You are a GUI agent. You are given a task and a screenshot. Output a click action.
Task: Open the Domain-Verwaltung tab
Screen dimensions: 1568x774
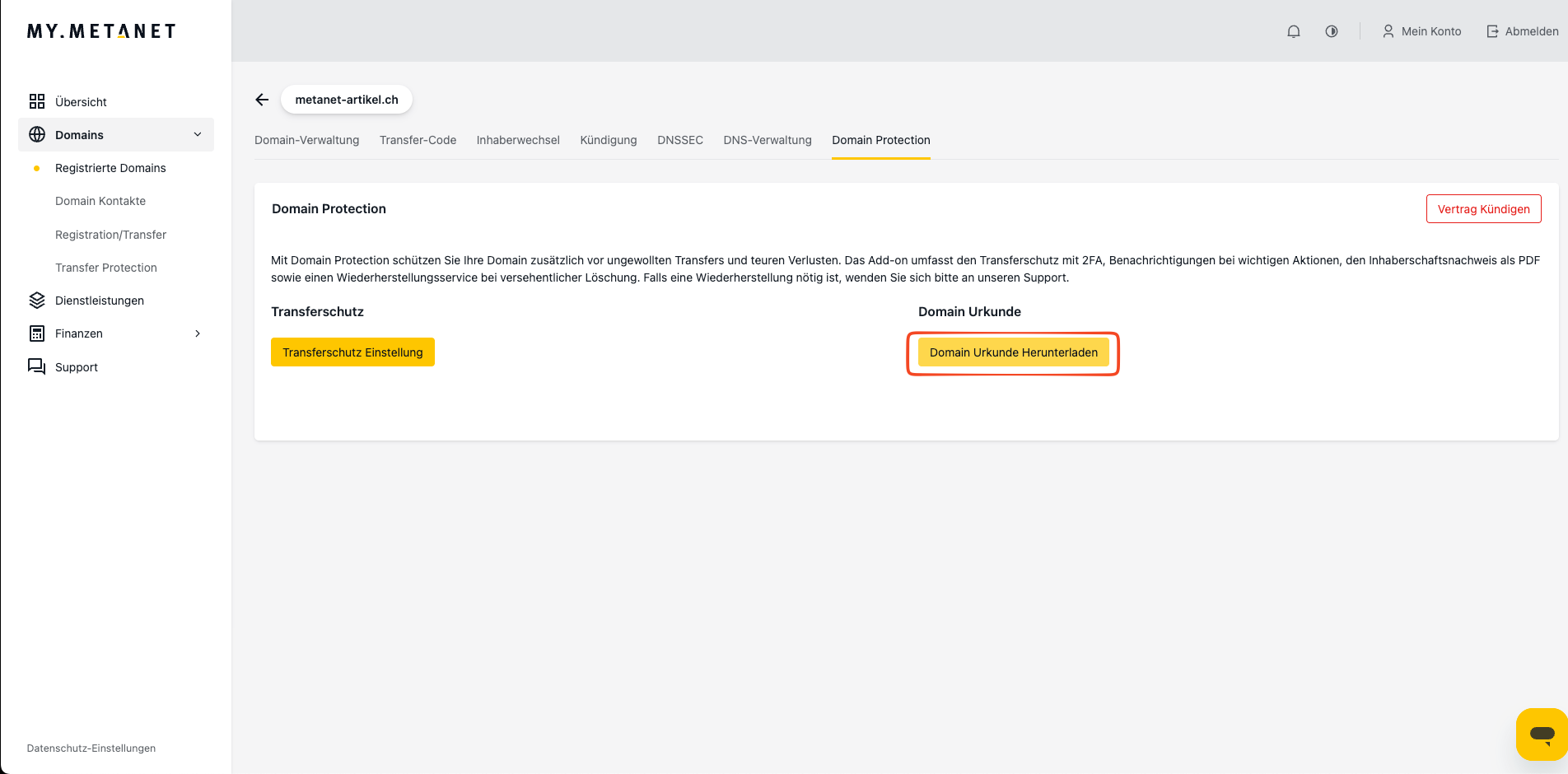pos(306,140)
